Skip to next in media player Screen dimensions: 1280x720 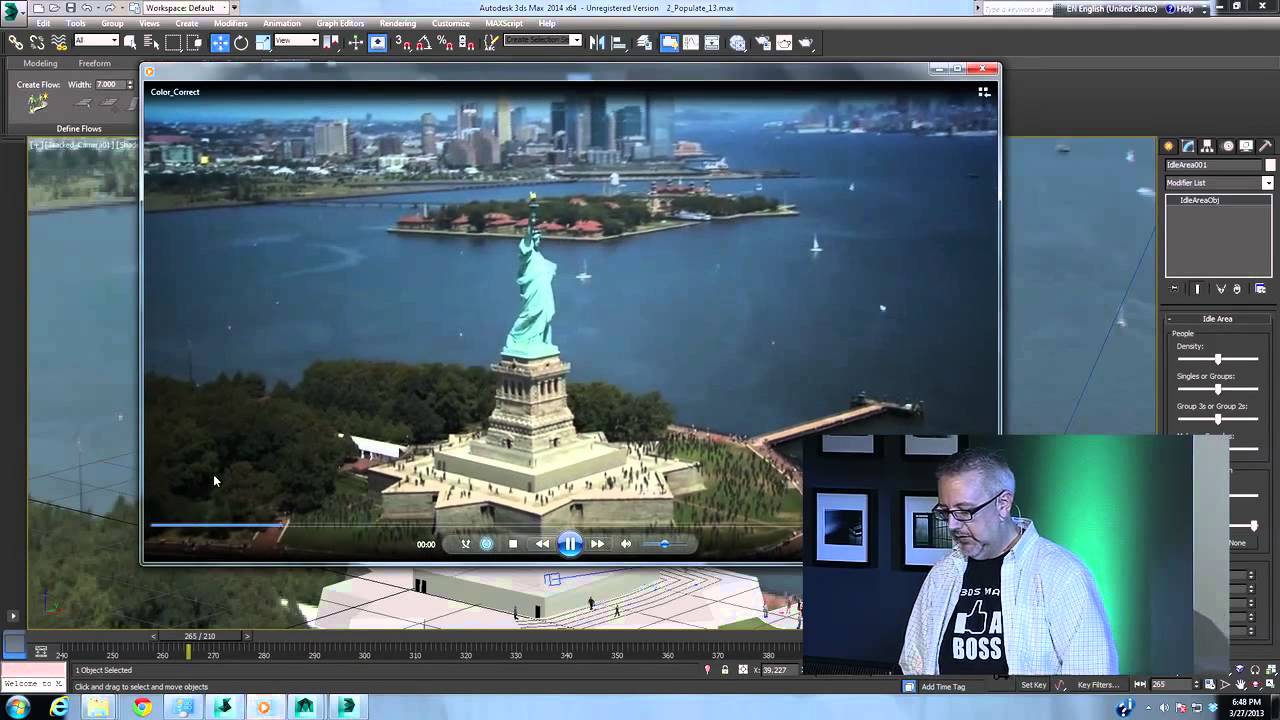coord(597,544)
